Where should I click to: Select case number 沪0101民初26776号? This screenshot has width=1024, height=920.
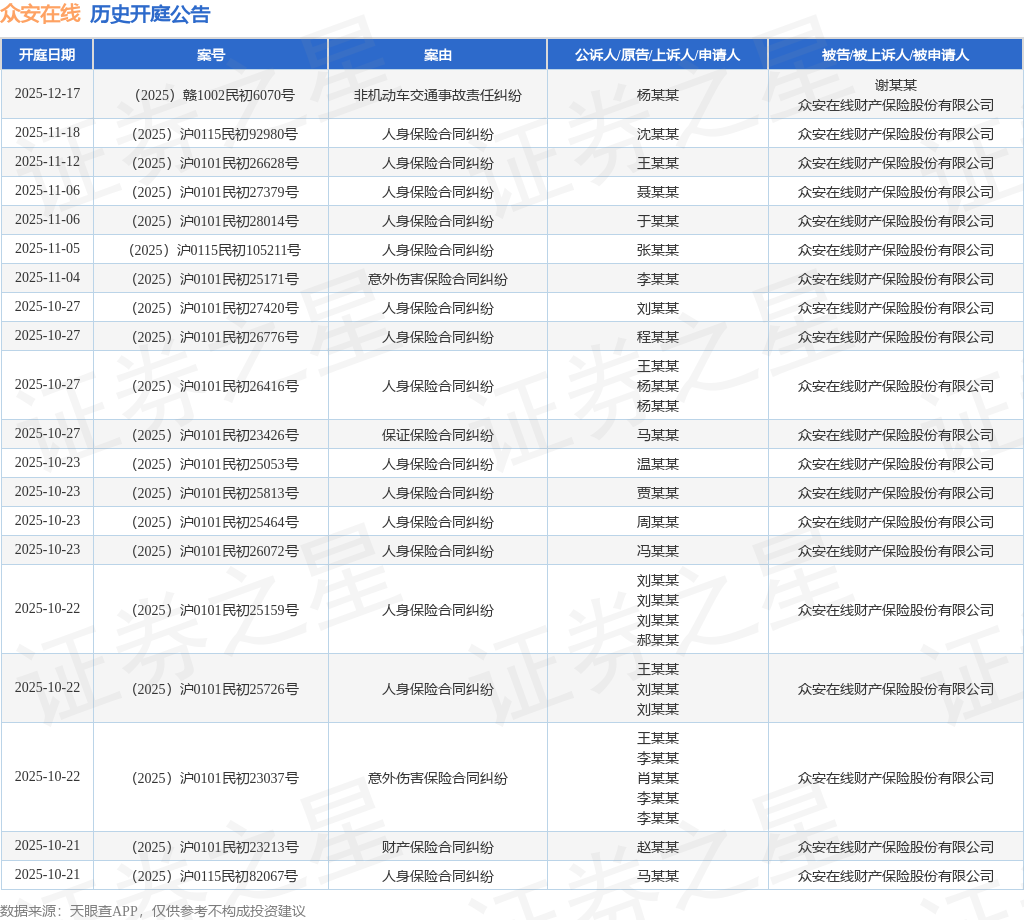[x=215, y=338]
